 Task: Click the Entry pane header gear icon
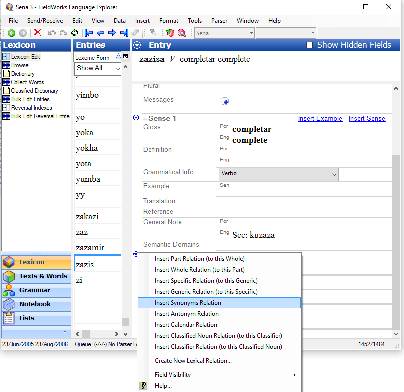(x=137, y=45)
